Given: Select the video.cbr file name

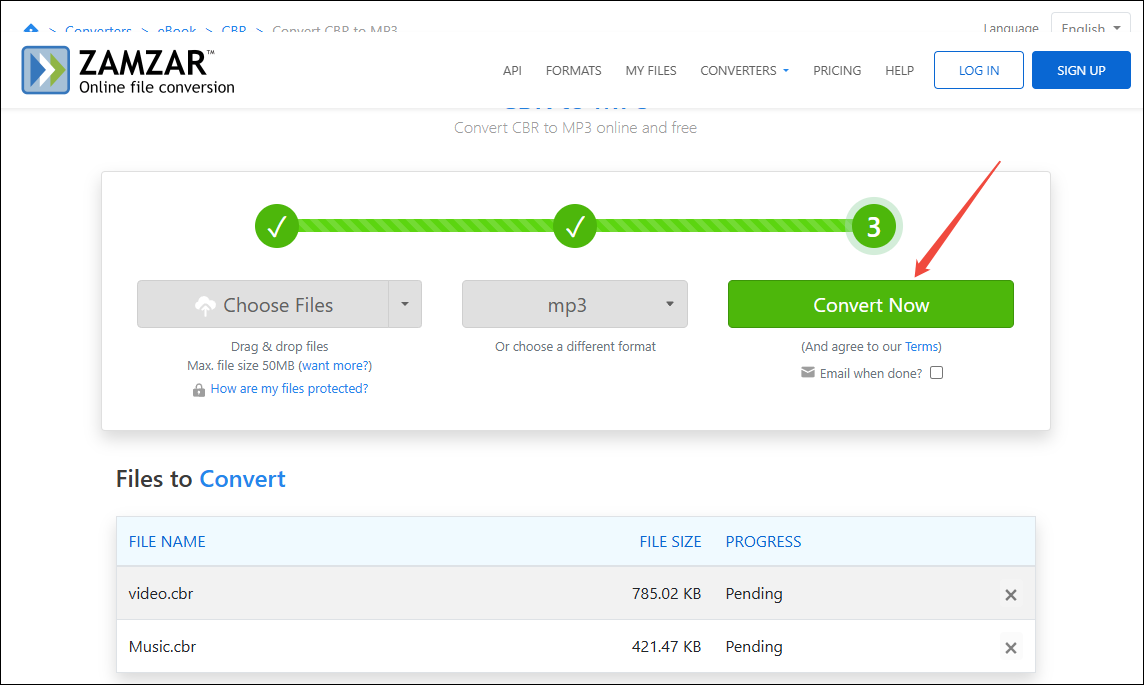Looking at the screenshot, I should point(161,594).
